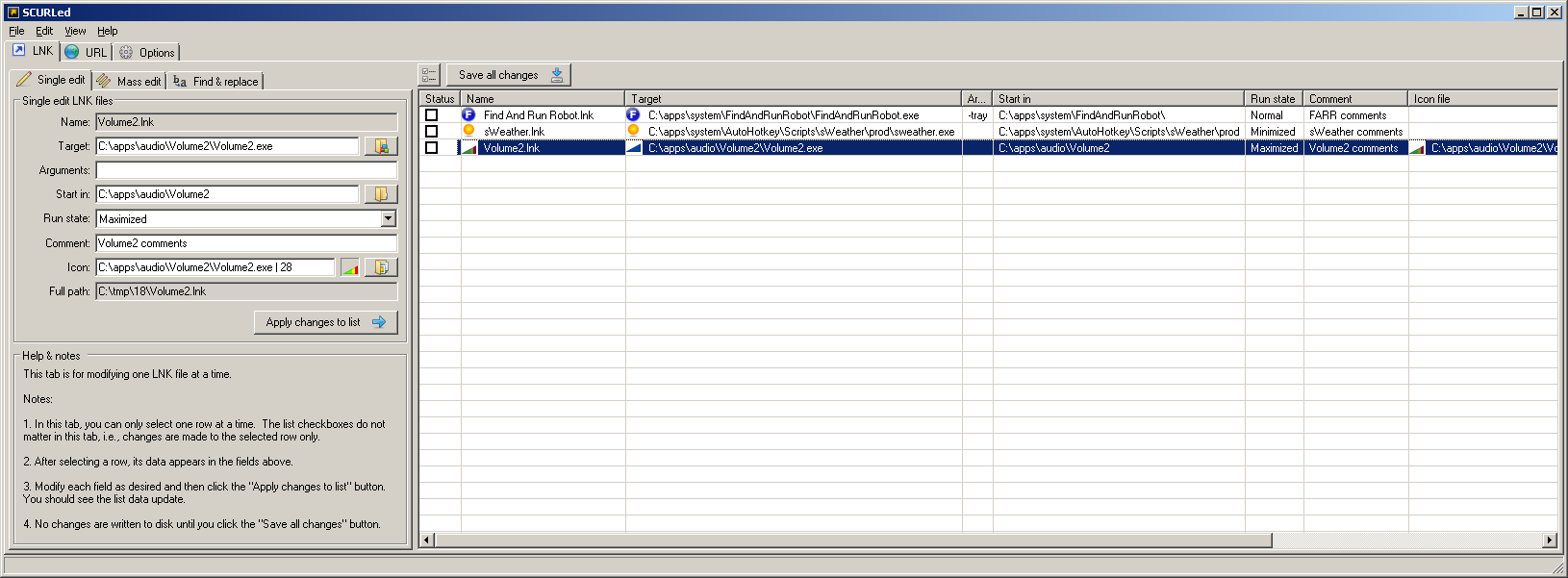Image resolution: width=1568 pixels, height=578 pixels.
Task: Click the Save all changes button
Action: pos(509,75)
